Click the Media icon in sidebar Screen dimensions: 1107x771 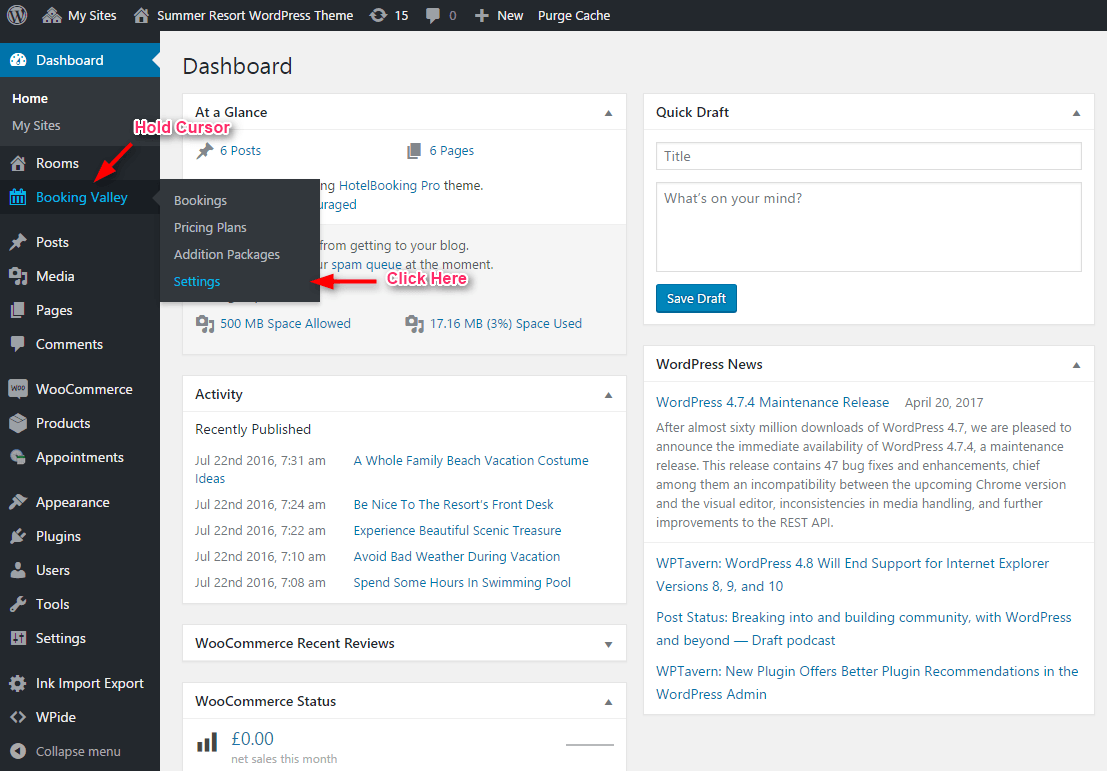click(x=18, y=276)
